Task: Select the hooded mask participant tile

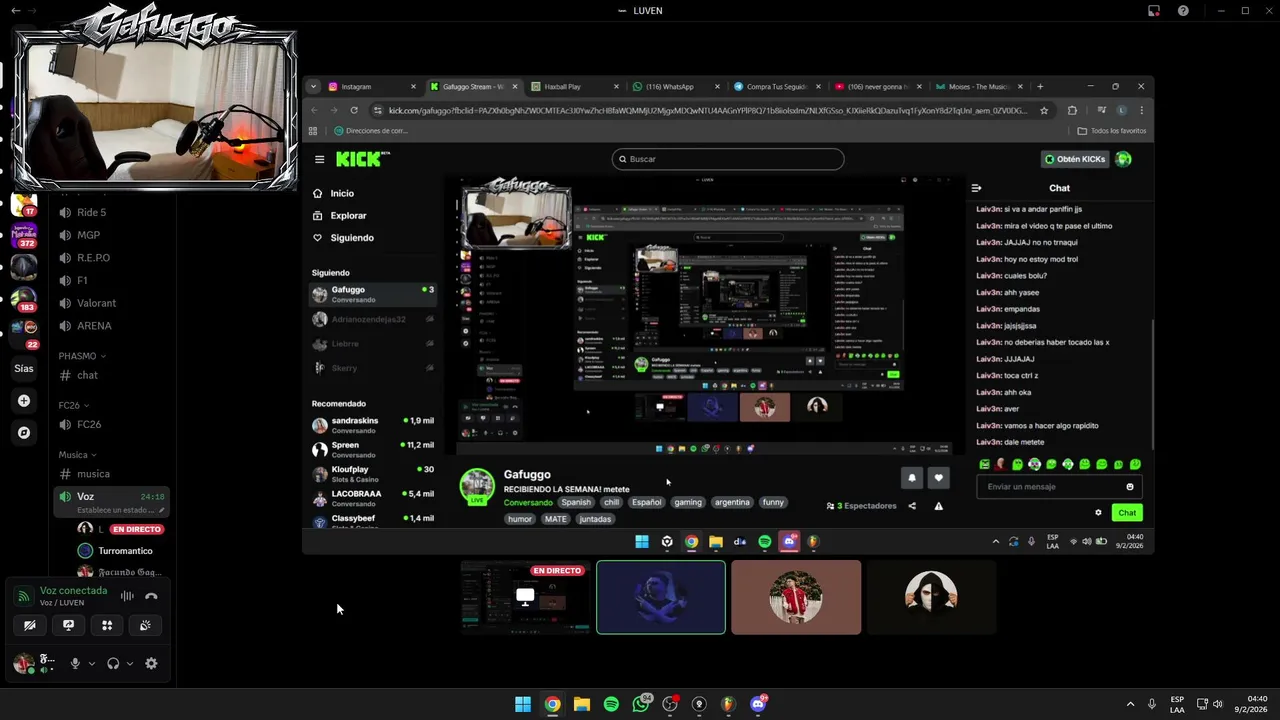Action: tap(931, 597)
